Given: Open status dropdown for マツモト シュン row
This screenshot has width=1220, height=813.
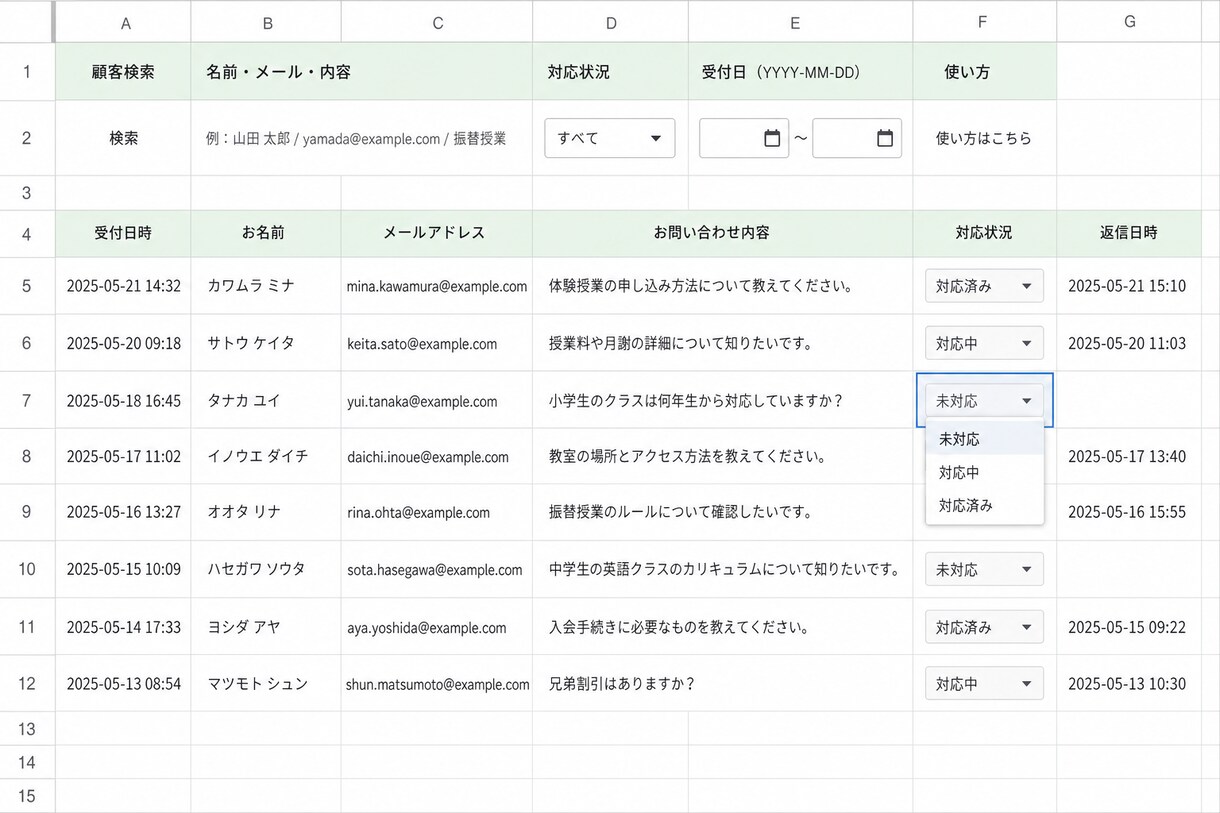Looking at the screenshot, I should 984,684.
